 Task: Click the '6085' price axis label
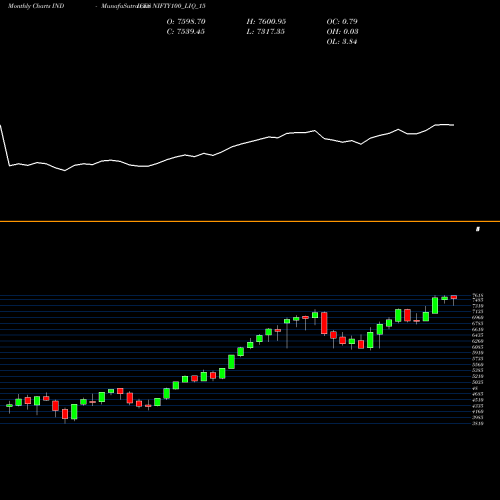tap(478, 347)
